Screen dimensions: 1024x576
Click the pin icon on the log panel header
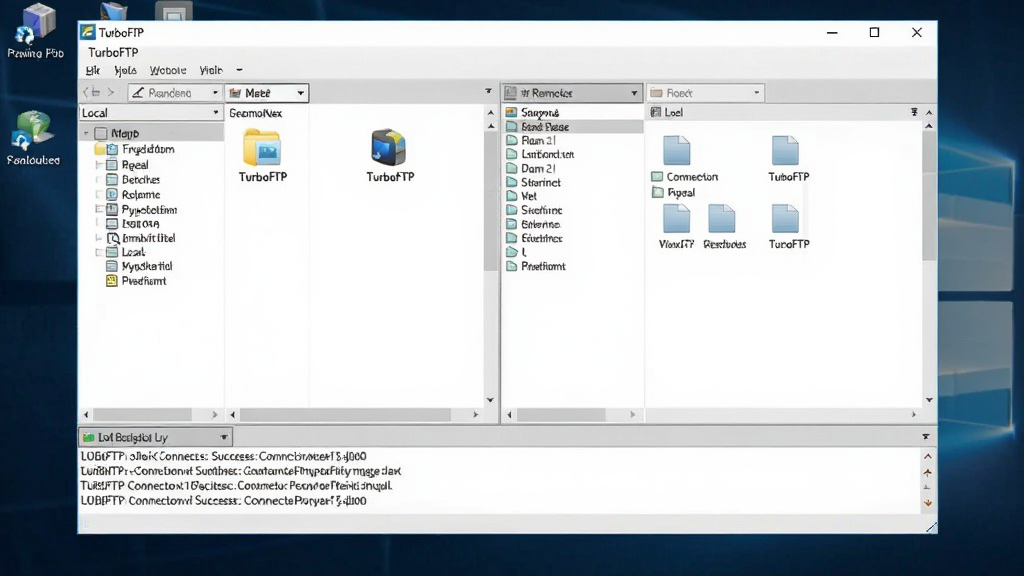coord(925,436)
